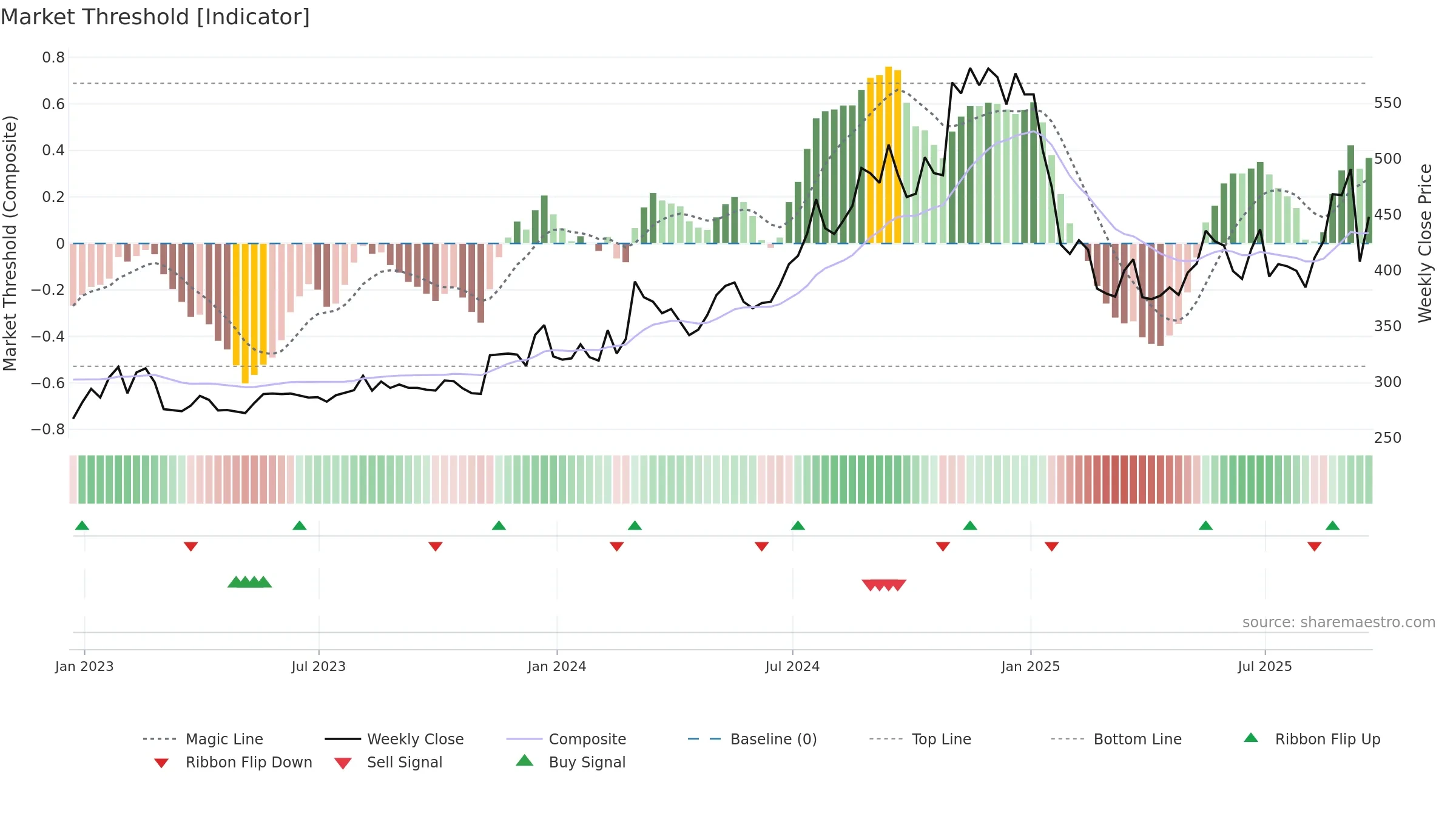The width and height of the screenshot is (1456, 819).
Task: Toggle the Ribbon Flip Down legend entry
Action: pyautogui.click(x=233, y=763)
